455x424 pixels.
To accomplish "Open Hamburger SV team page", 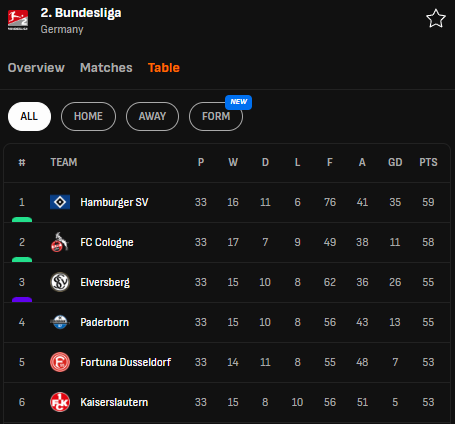I will (x=114, y=202).
